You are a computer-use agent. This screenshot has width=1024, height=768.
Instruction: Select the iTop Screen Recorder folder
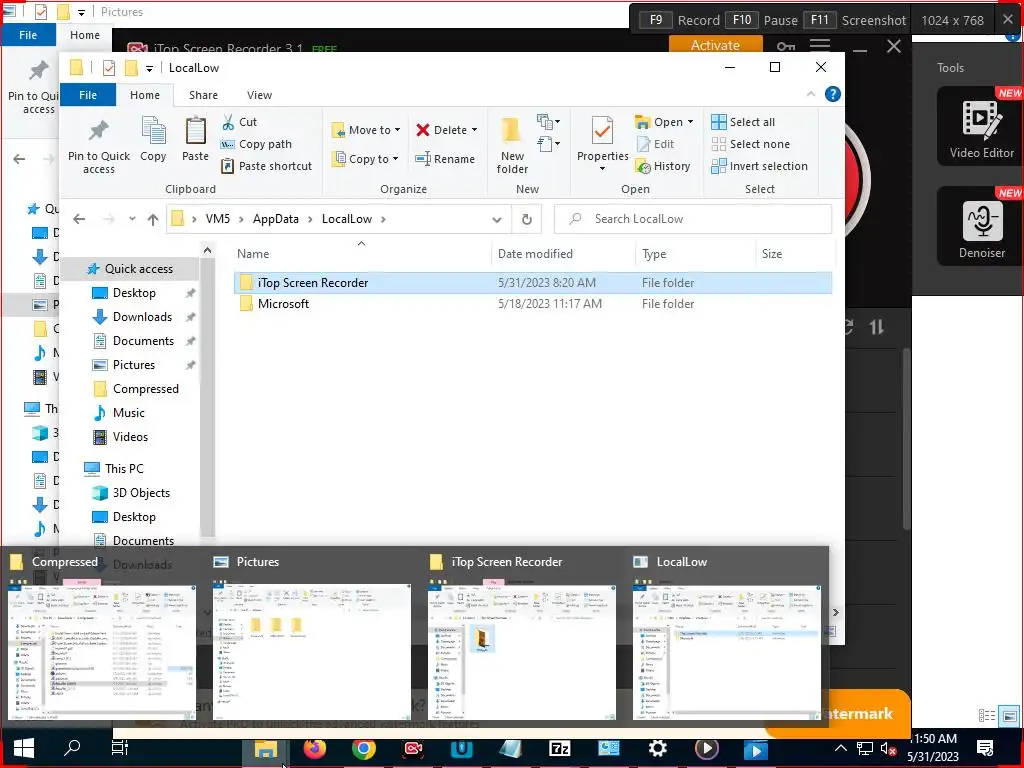[x=532, y=283]
